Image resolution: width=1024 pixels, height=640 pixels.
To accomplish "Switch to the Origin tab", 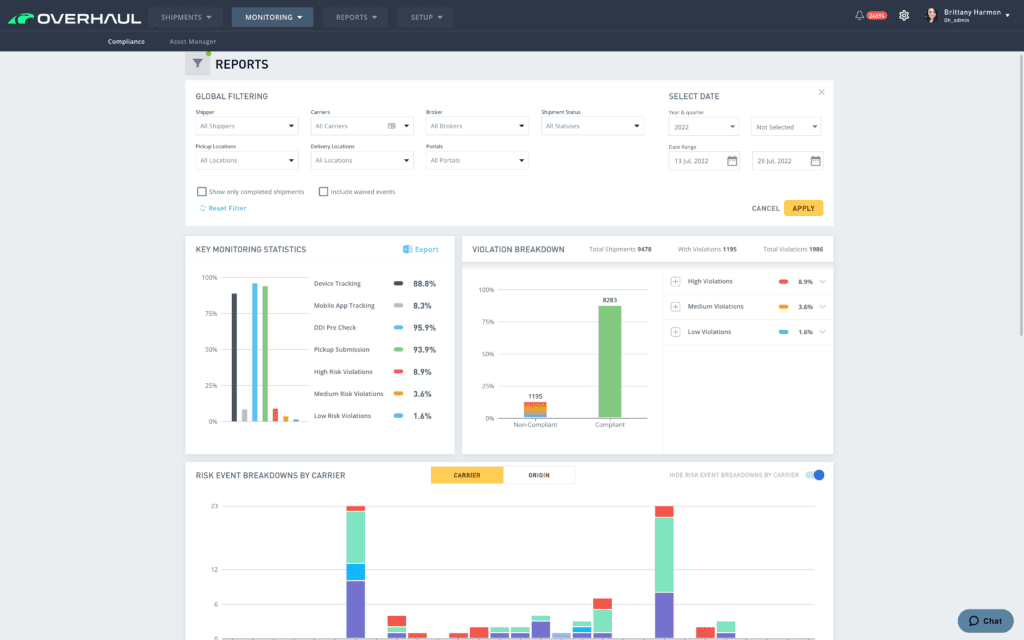I will point(539,475).
